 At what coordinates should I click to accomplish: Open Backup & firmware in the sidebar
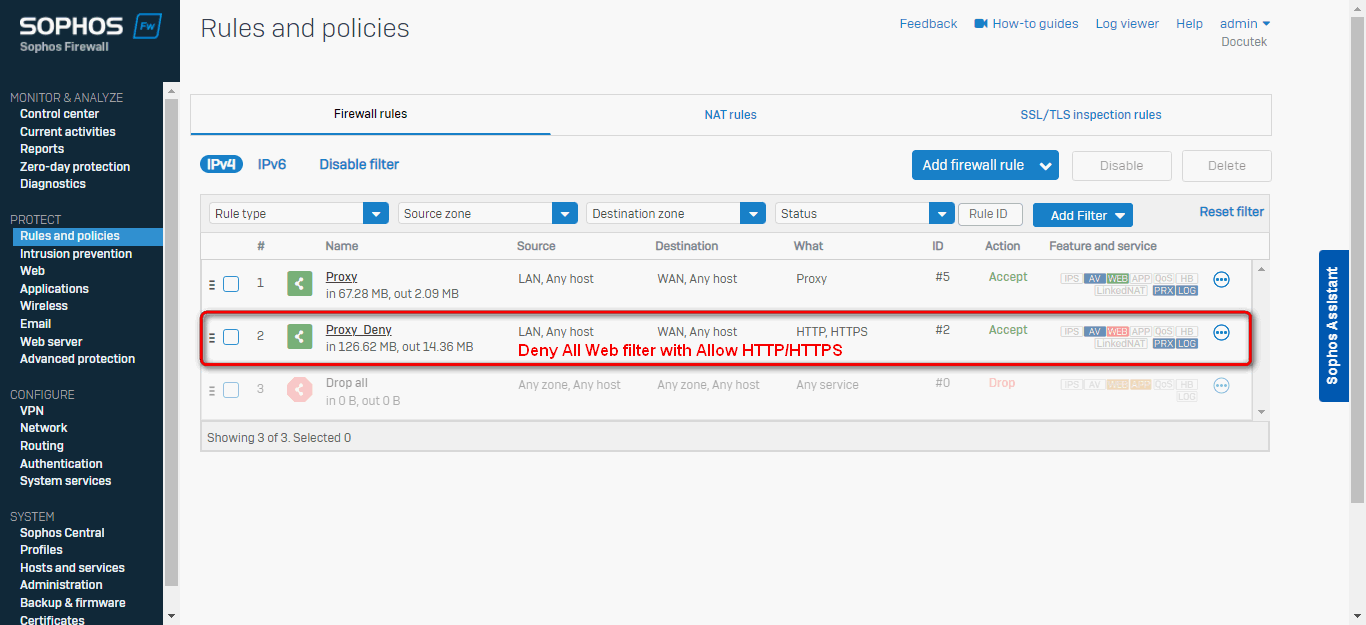pyautogui.click(x=73, y=603)
